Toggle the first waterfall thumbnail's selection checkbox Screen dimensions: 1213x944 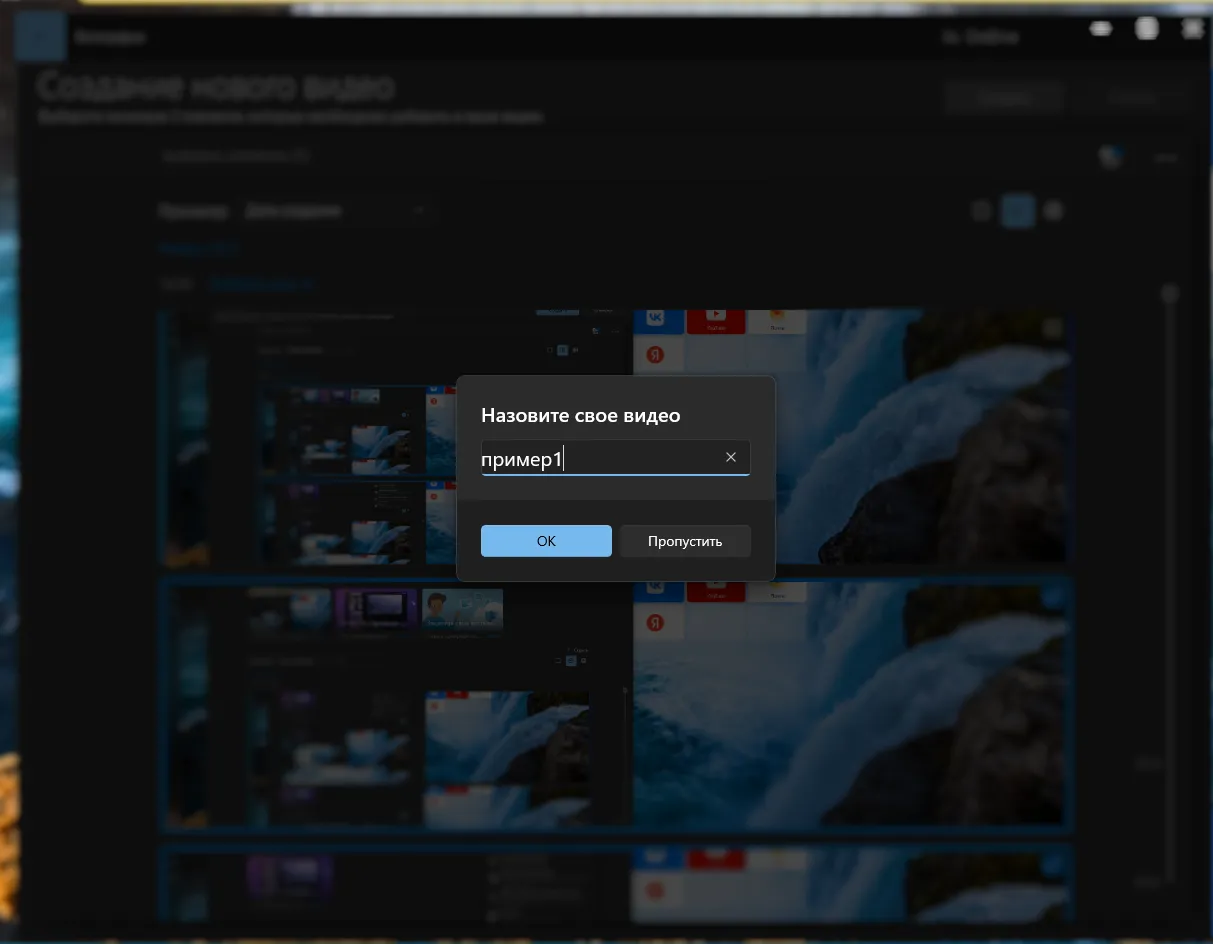(1051, 328)
